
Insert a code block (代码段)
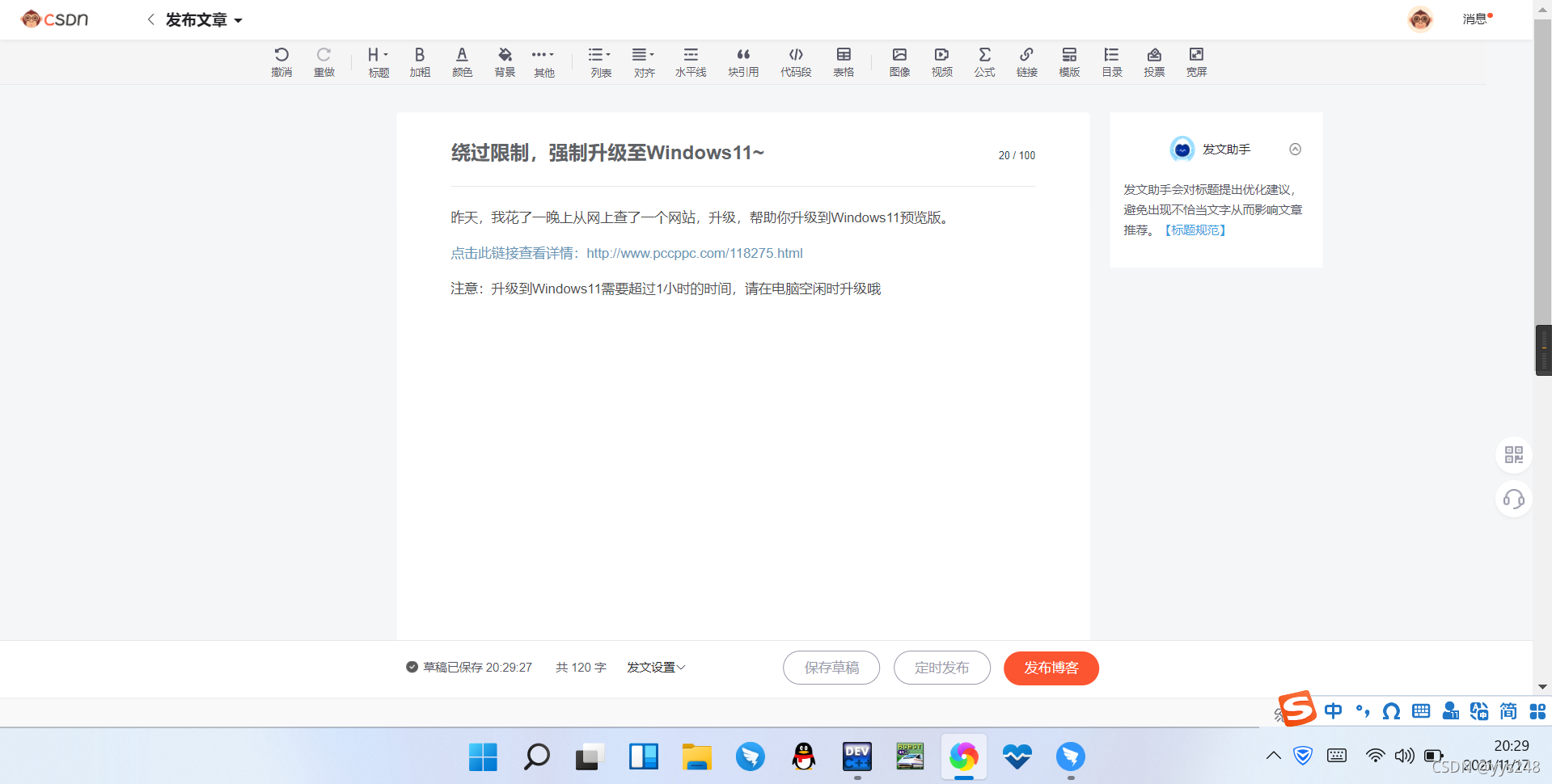pos(796,62)
